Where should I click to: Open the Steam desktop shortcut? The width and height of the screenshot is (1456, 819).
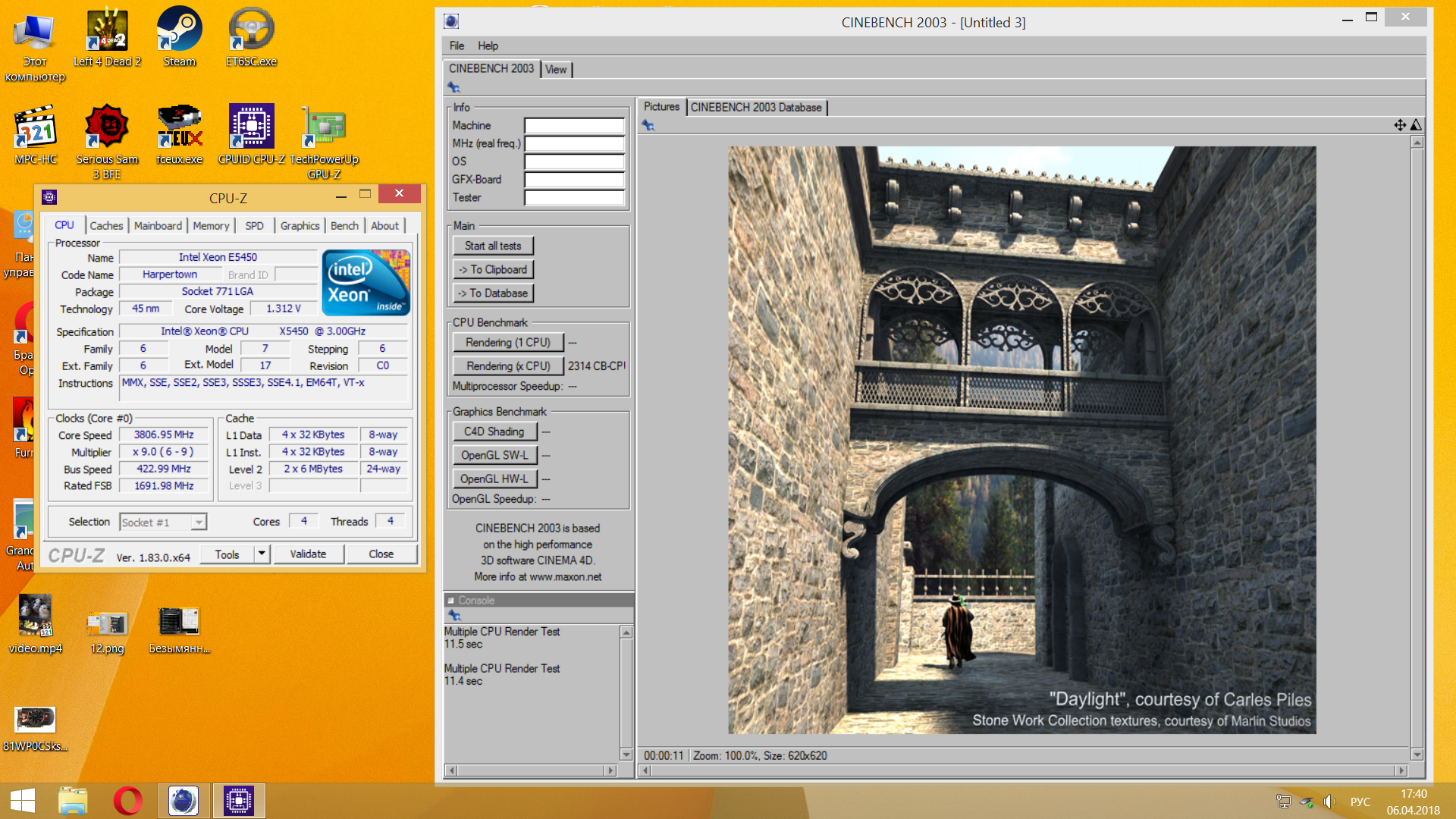tap(179, 37)
